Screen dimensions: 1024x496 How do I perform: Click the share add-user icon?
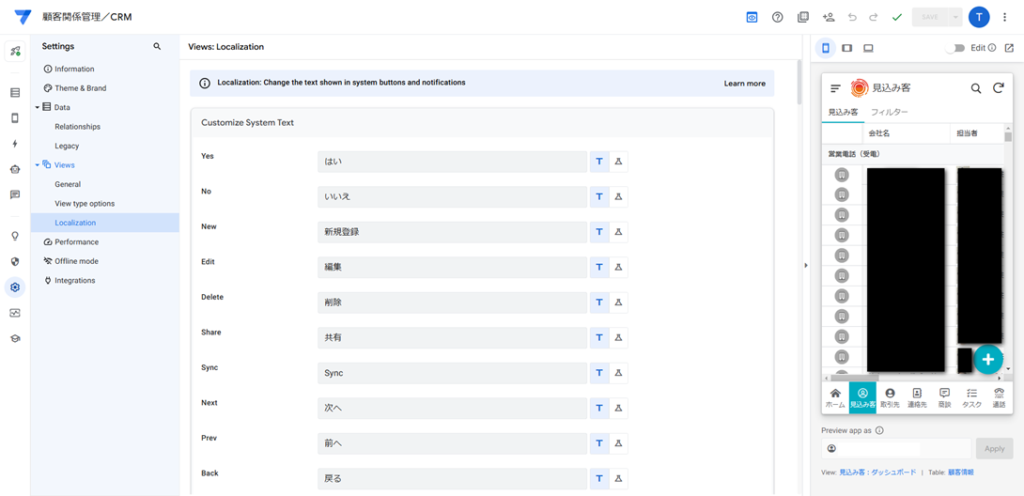pyautogui.click(x=829, y=18)
